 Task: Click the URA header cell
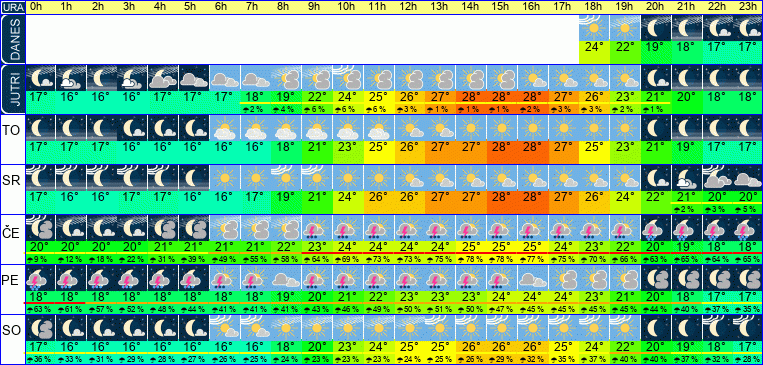pos(13,7)
